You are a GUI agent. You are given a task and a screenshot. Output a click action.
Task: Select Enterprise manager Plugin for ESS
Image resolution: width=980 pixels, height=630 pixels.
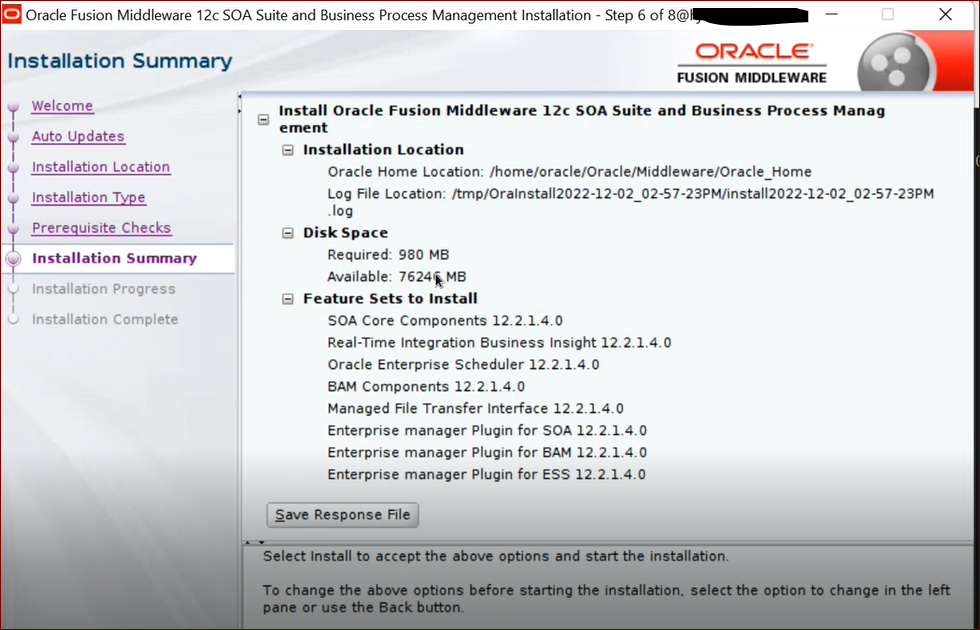pyautogui.click(x=486, y=474)
